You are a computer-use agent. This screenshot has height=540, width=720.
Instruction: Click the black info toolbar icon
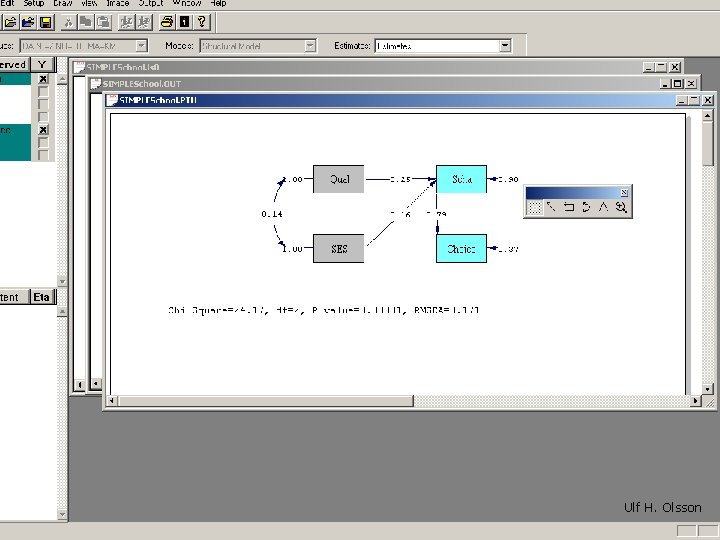pyautogui.click(x=184, y=22)
